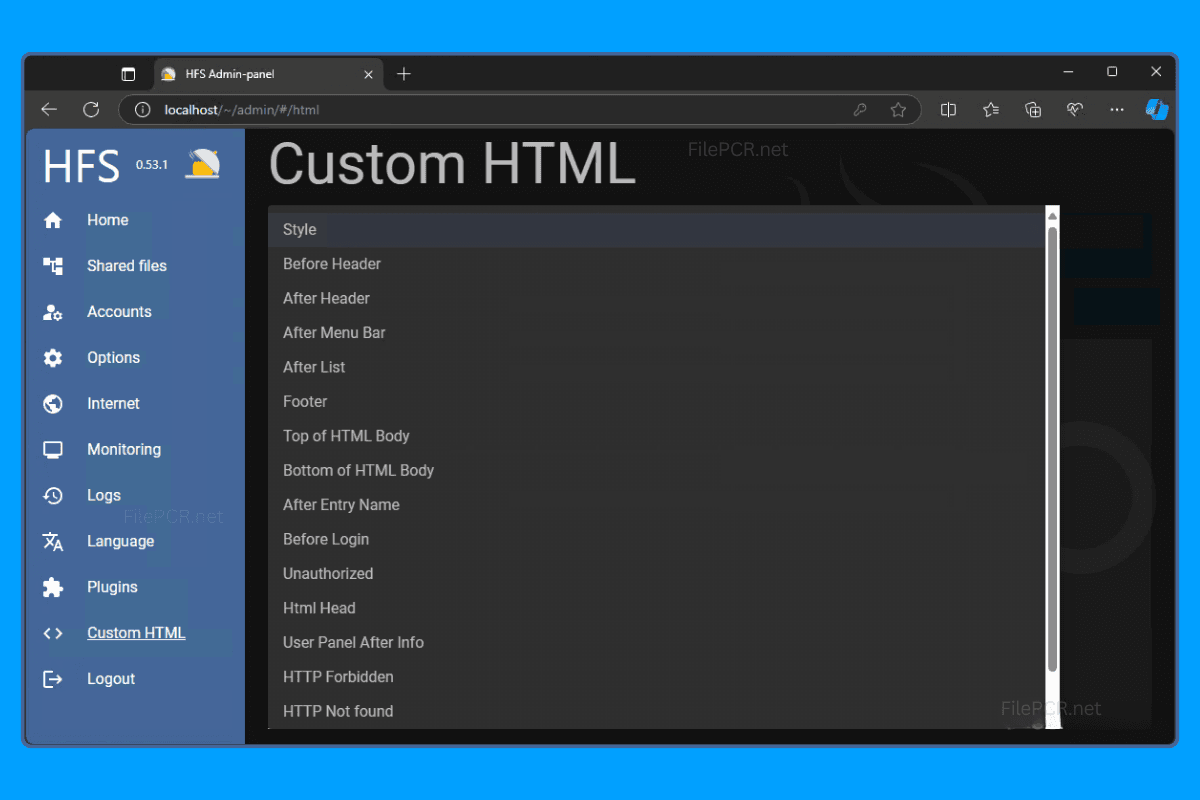Viewport: 1200px width, 800px height.
Task: Click the Language translate icon
Action: (53, 542)
